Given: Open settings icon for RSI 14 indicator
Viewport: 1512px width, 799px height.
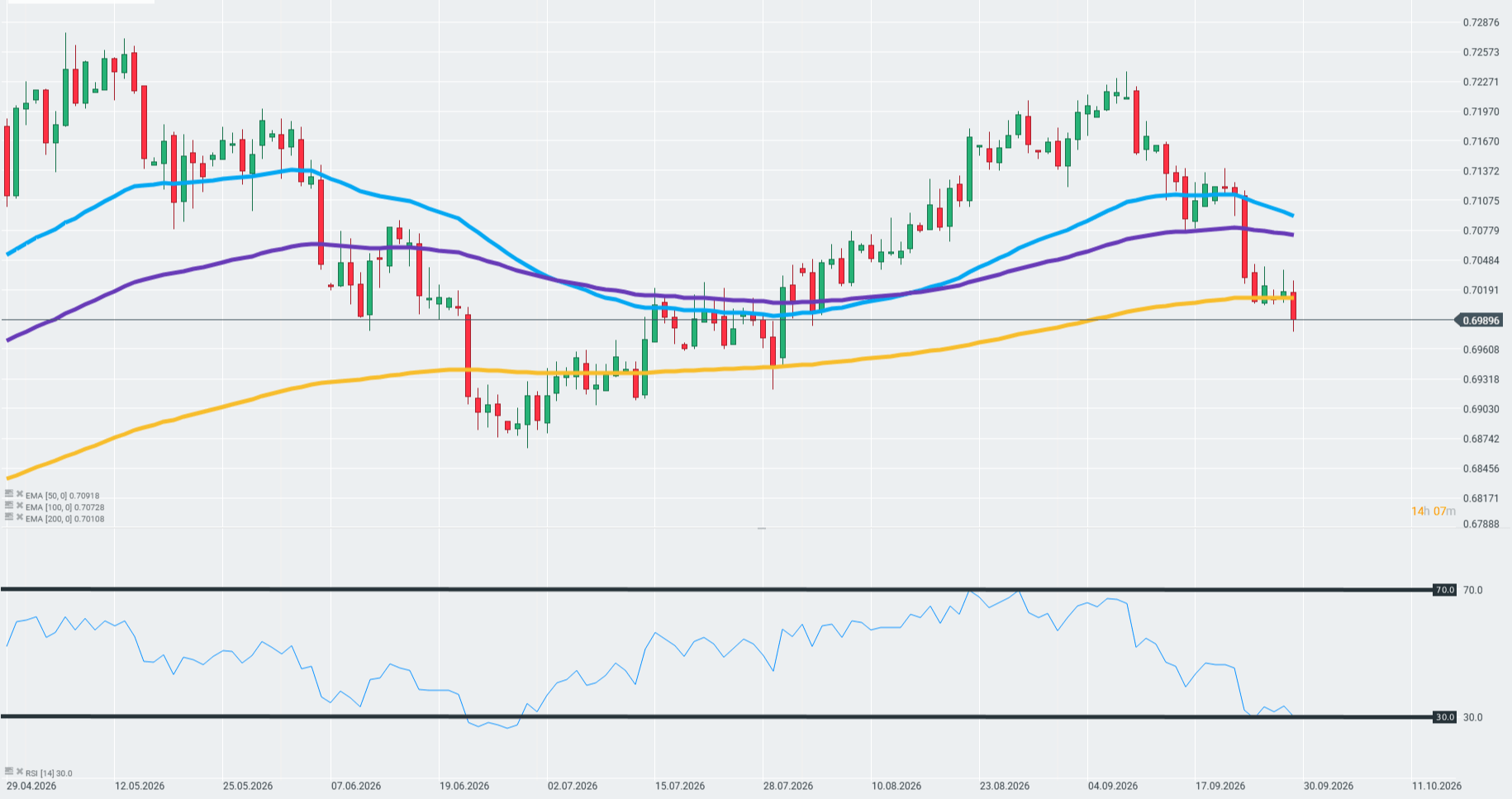Looking at the screenshot, I should pos(9,772).
